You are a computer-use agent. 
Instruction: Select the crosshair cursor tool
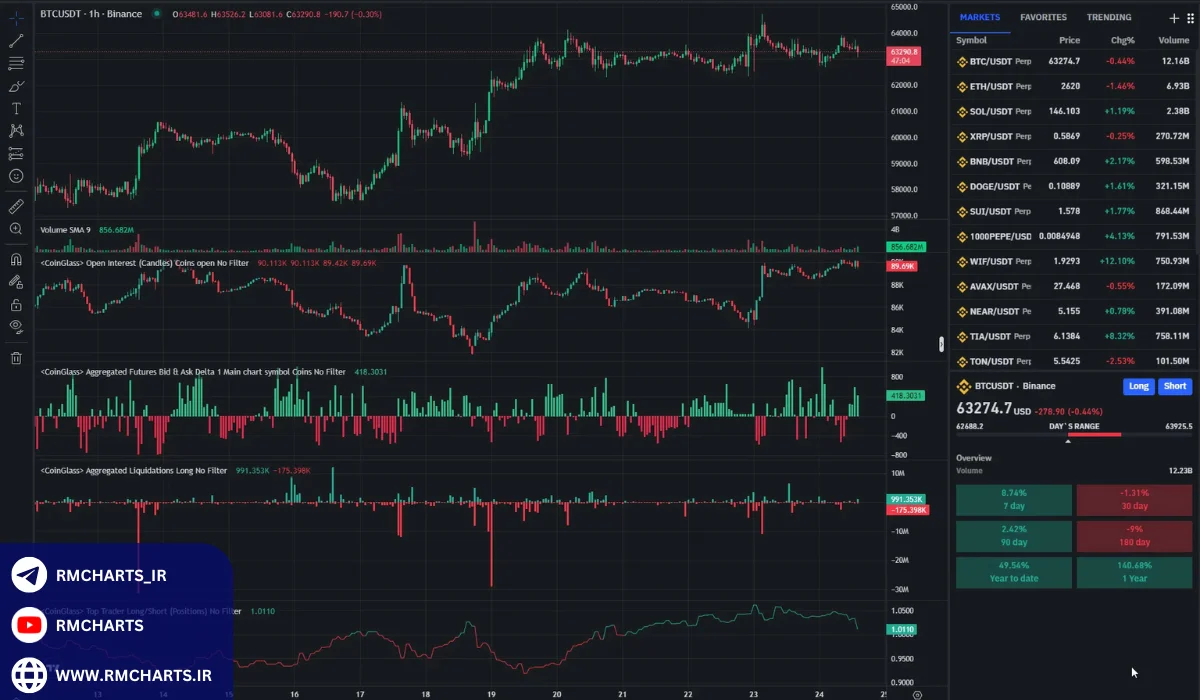click(16, 18)
